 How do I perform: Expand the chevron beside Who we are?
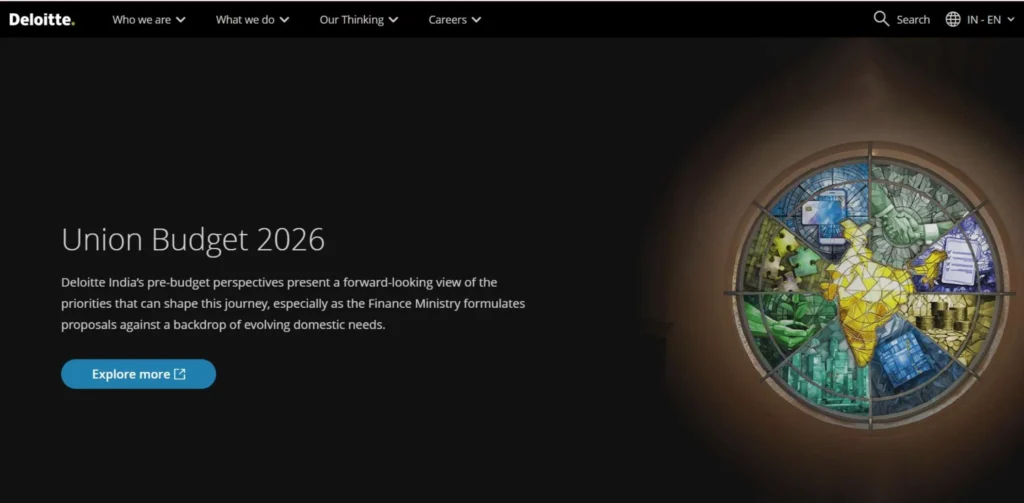coord(181,20)
